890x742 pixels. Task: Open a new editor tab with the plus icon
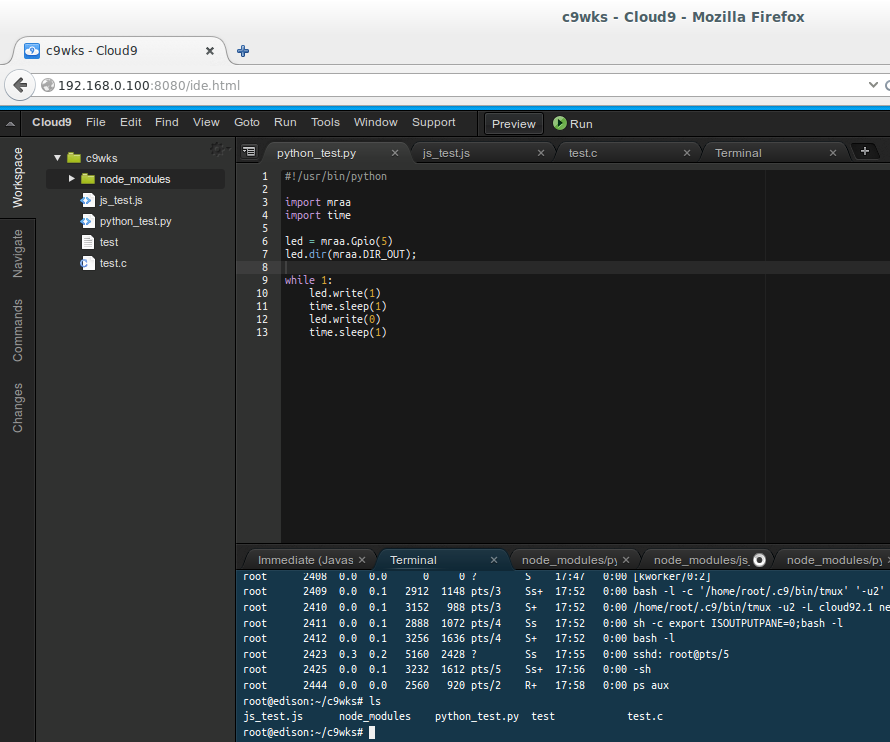[x=866, y=152]
